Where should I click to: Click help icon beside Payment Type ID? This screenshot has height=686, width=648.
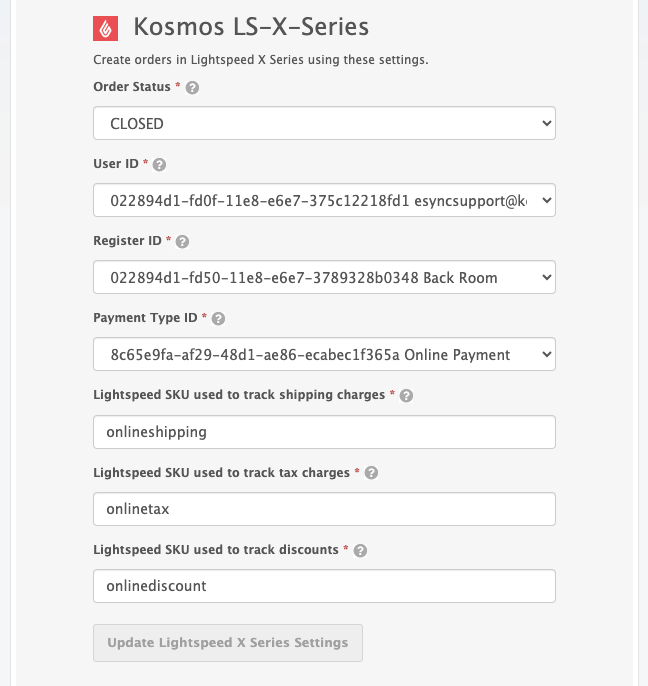tap(219, 318)
